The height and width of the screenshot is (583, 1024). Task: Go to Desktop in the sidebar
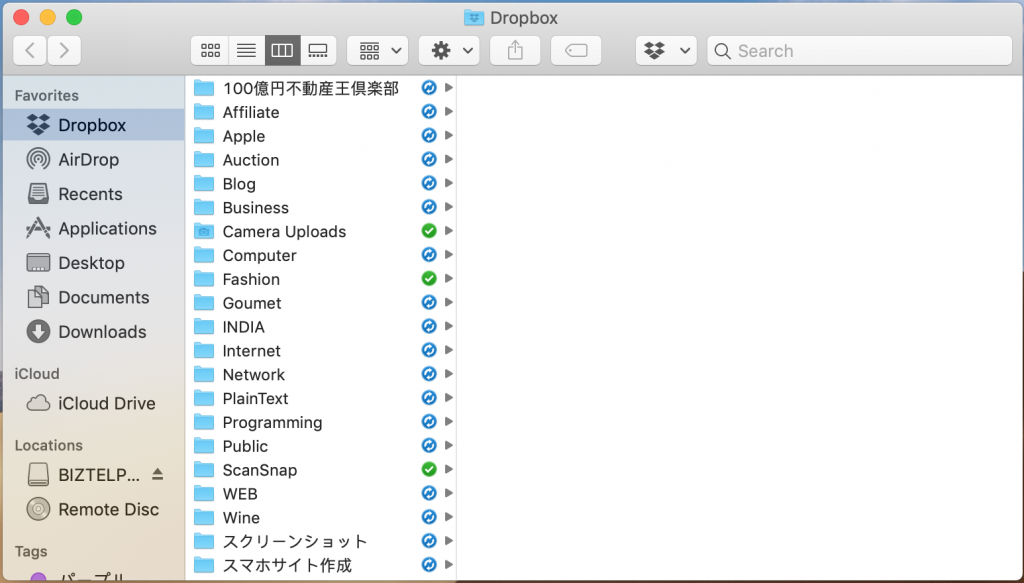pyautogui.click(x=93, y=262)
